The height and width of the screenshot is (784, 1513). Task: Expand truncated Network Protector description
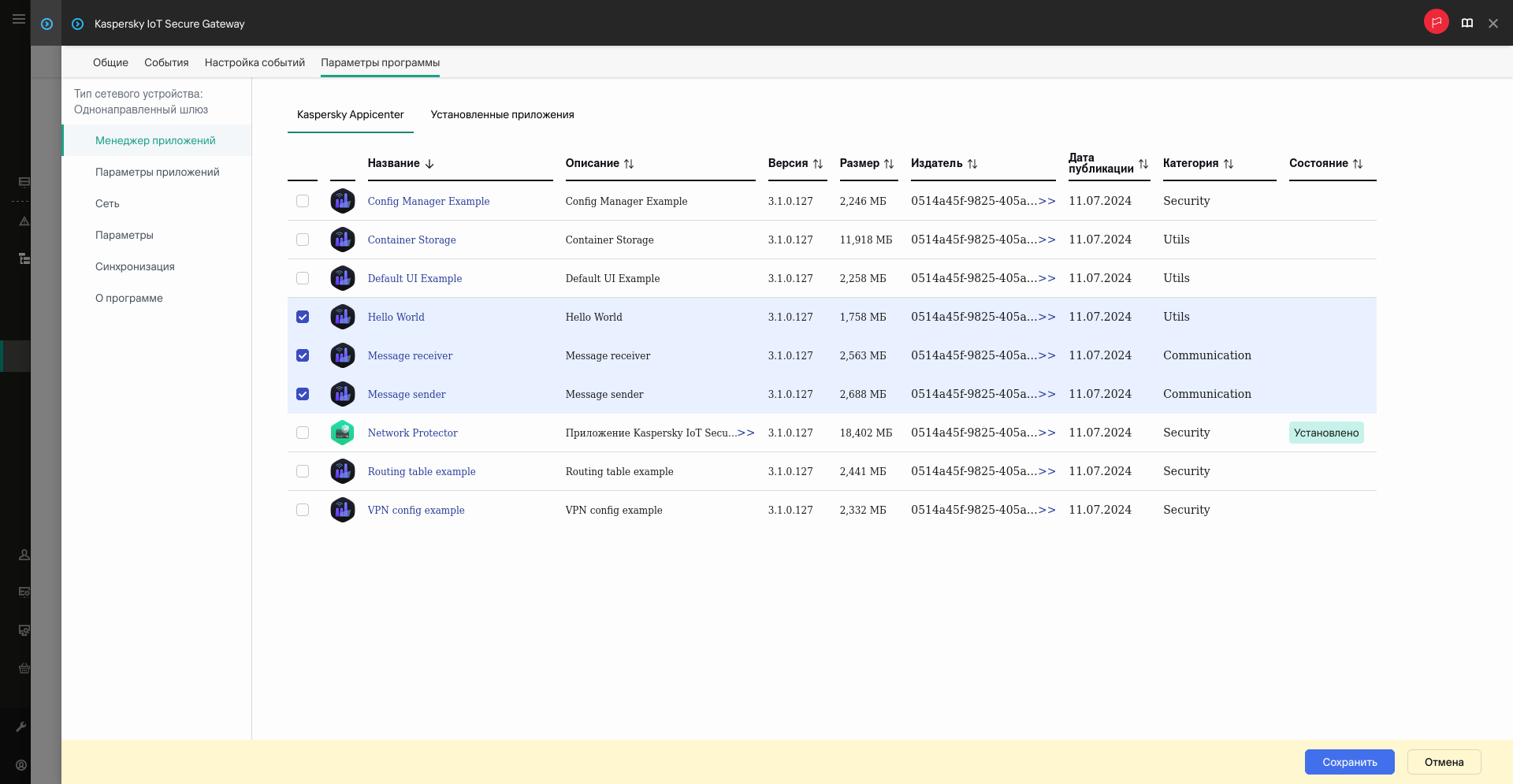tap(745, 433)
